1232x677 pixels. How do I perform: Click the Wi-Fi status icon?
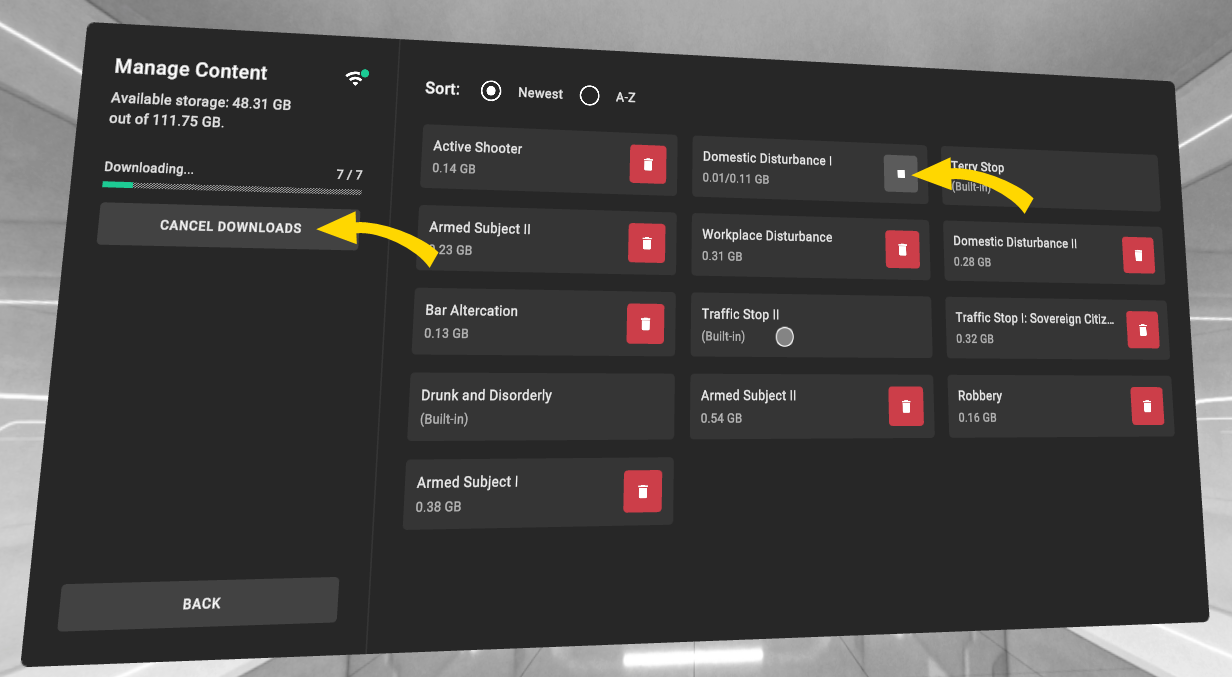tap(355, 78)
